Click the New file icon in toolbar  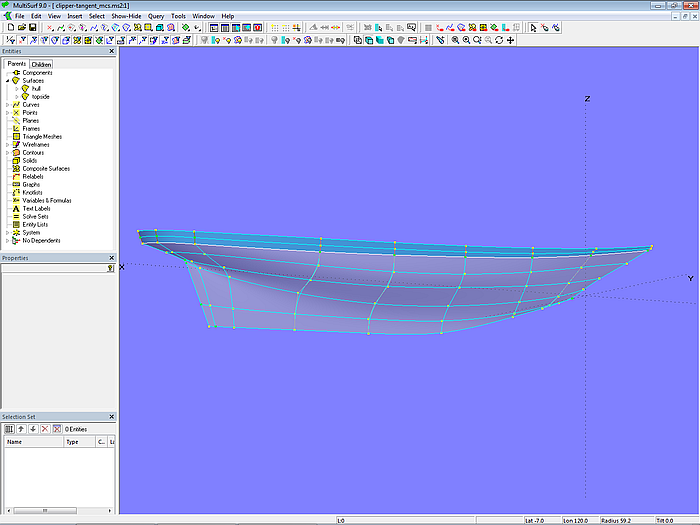[9, 28]
